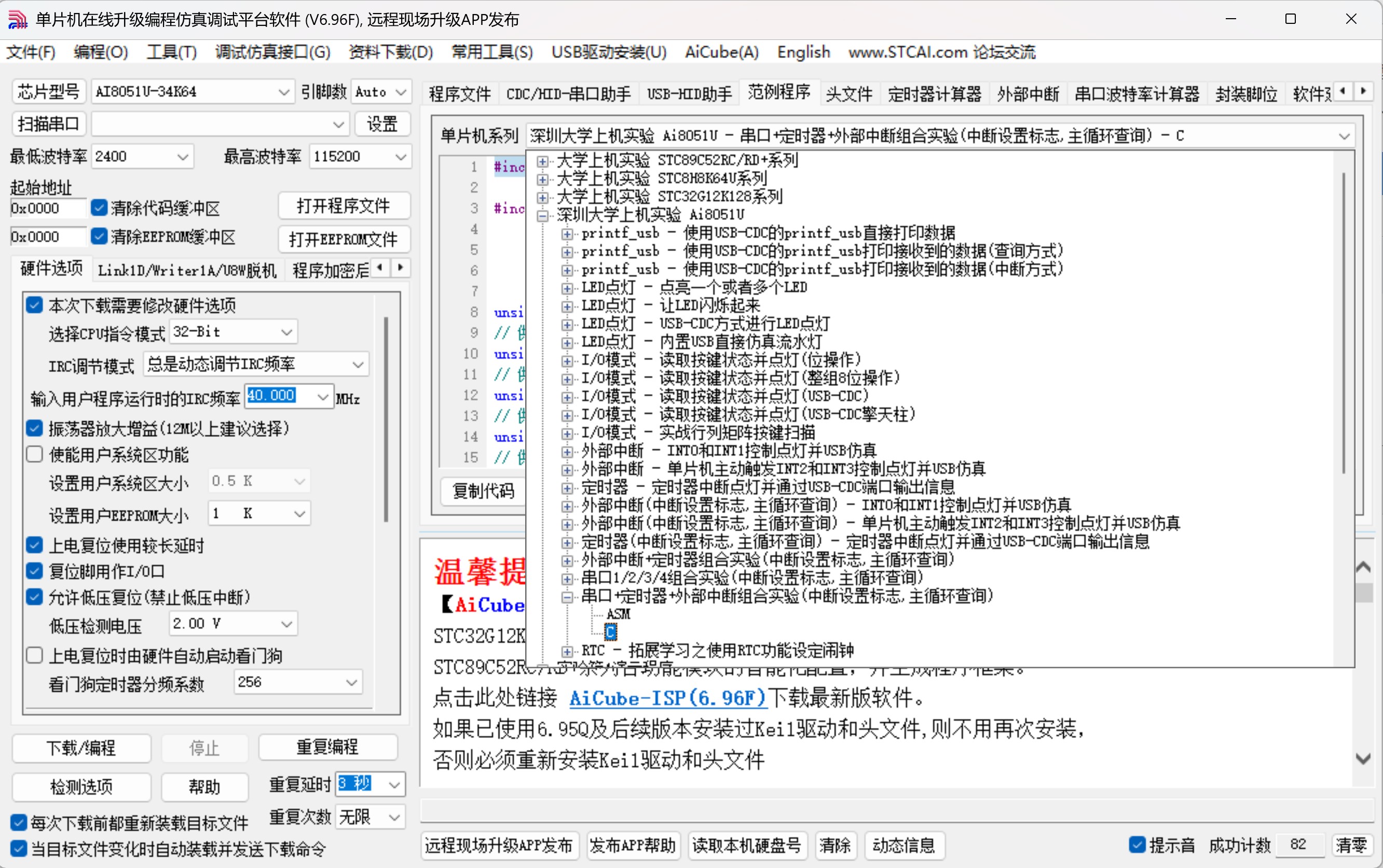Image resolution: width=1383 pixels, height=868 pixels.
Task: Click the 读取本机硬盘号 button
Action: pyautogui.click(x=746, y=845)
